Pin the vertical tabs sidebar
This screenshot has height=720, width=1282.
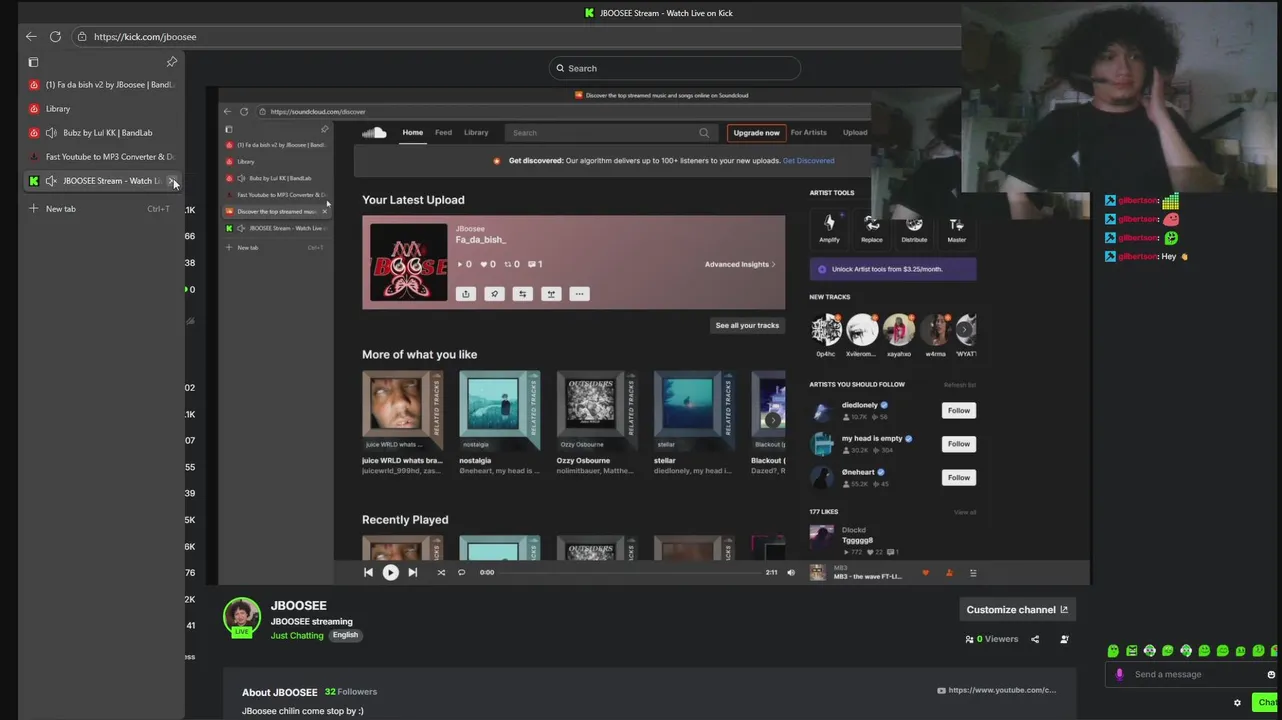click(x=172, y=62)
